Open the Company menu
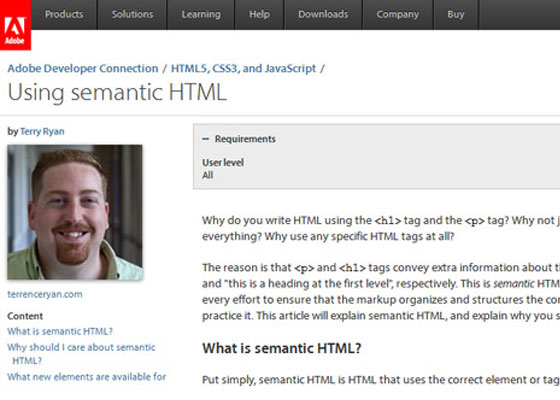This screenshot has width=560, height=400. [x=398, y=14]
